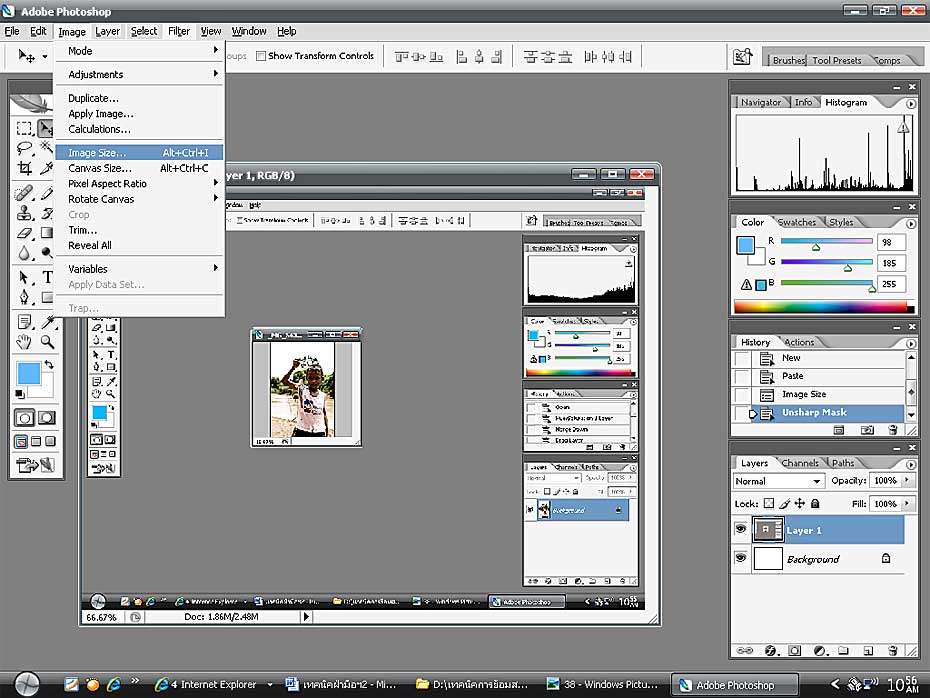Swap foreground and background colors
Image resolution: width=930 pixels, height=698 pixels.
pos(49,364)
